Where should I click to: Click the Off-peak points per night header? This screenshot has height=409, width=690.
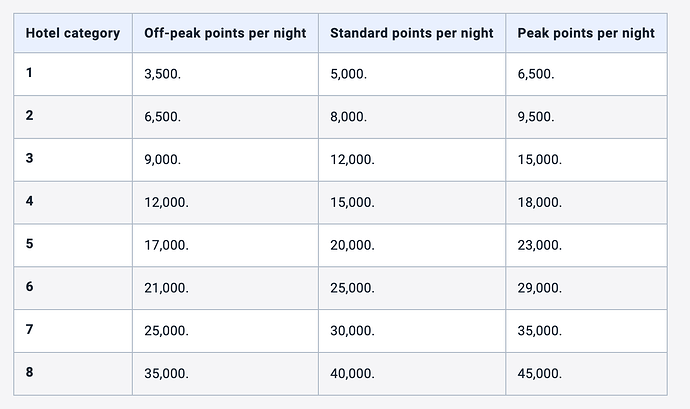(225, 33)
